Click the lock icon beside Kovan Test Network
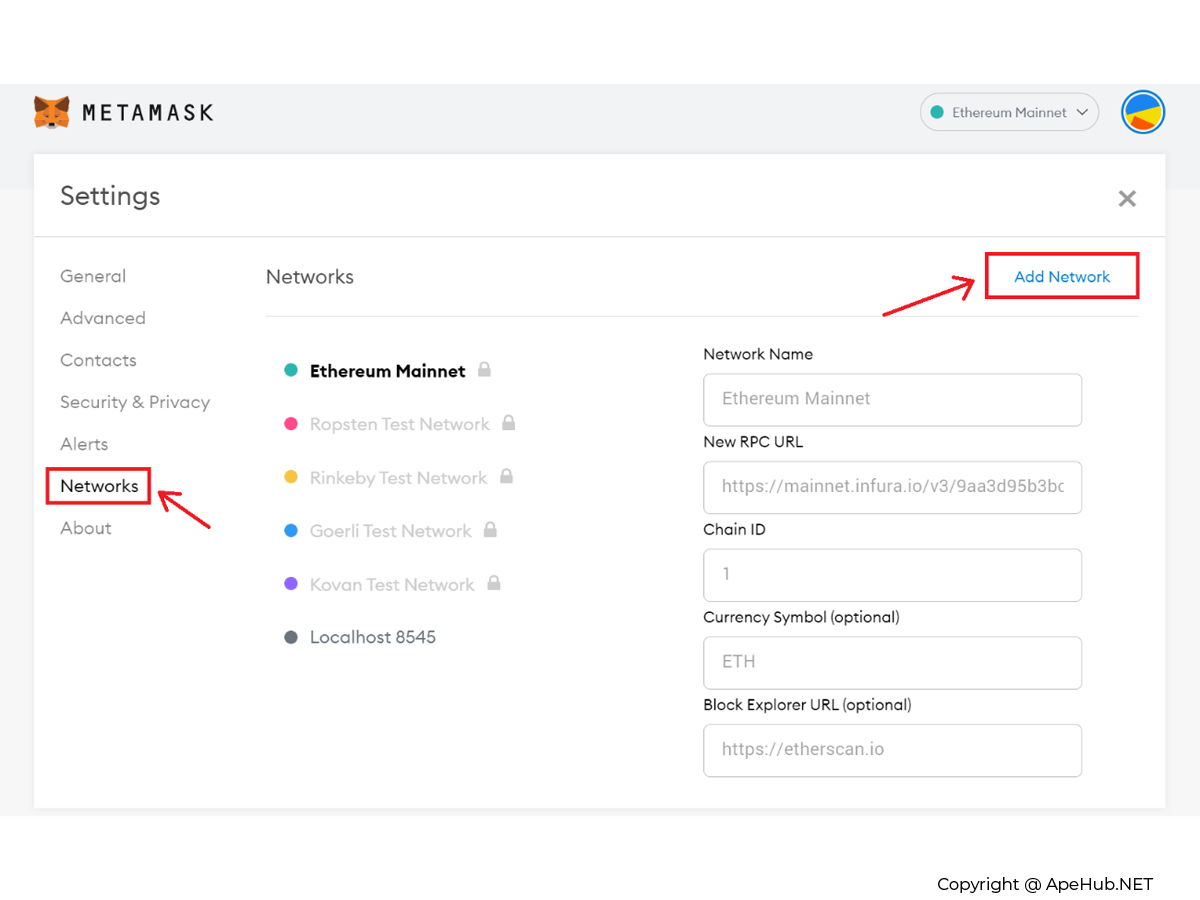 (493, 584)
